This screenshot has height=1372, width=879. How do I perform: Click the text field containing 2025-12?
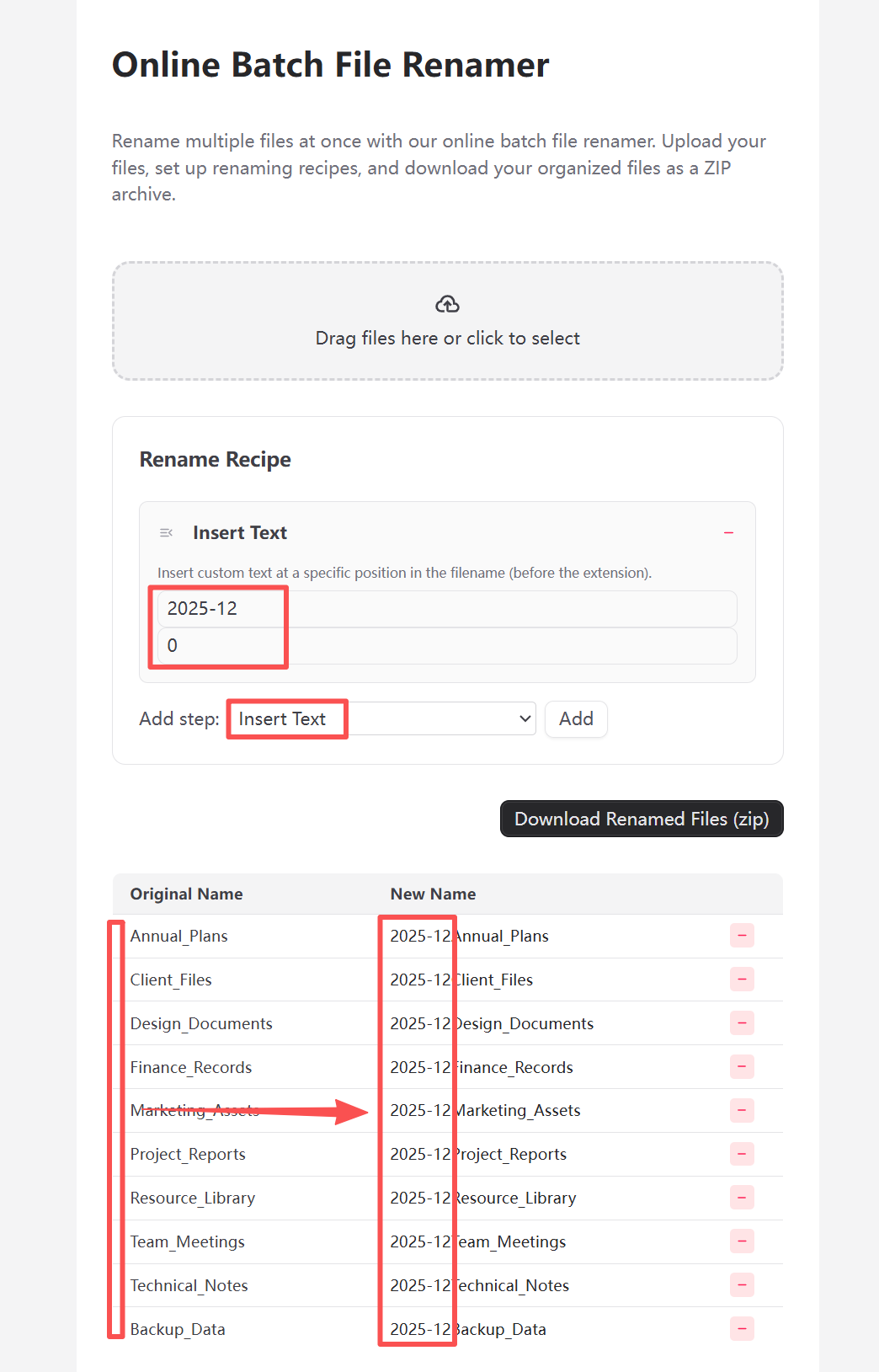coord(447,609)
